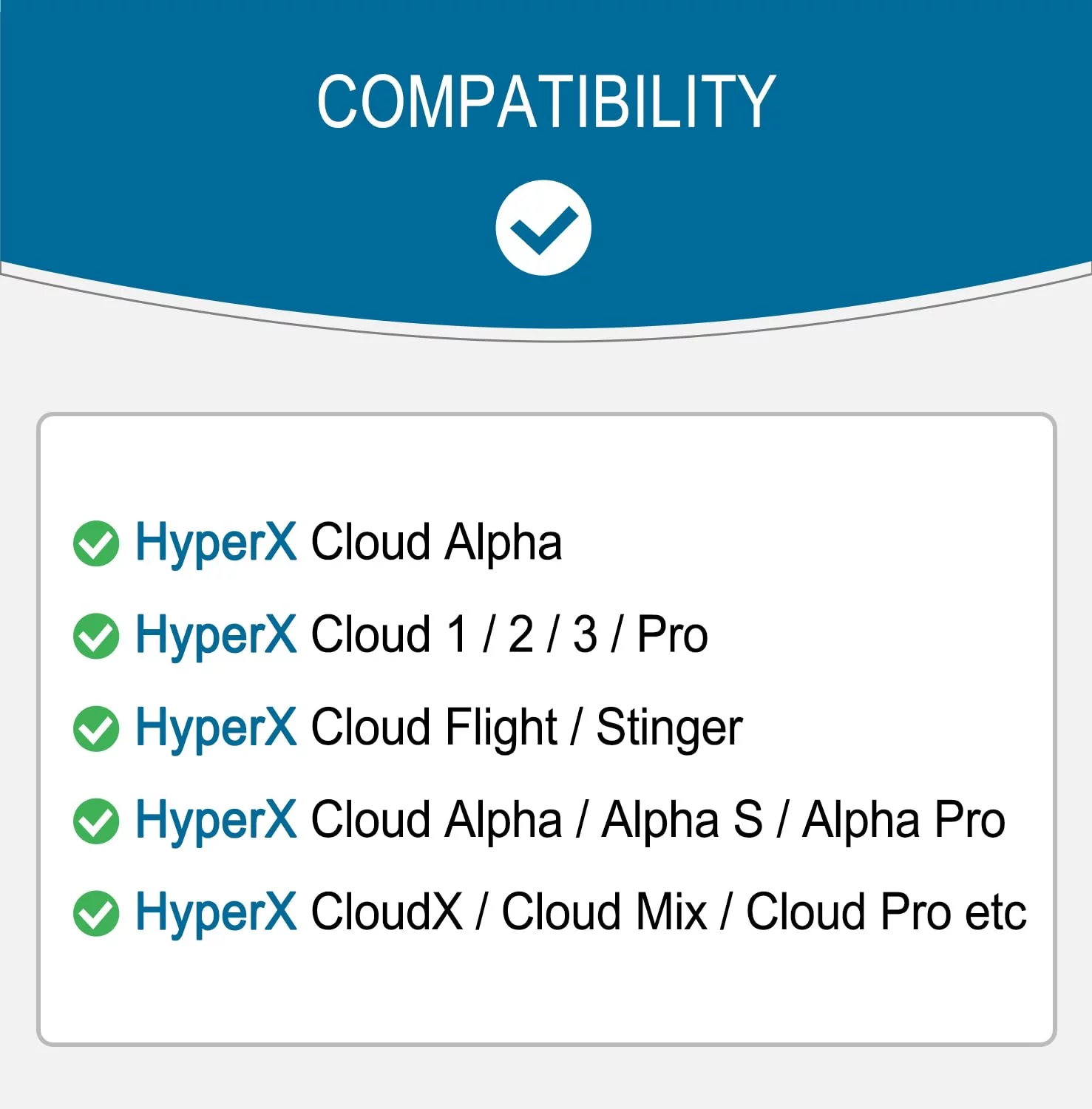Image resolution: width=1092 pixels, height=1109 pixels.
Task: Click the COMPATIBILITY heading
Action: (546, 102)
